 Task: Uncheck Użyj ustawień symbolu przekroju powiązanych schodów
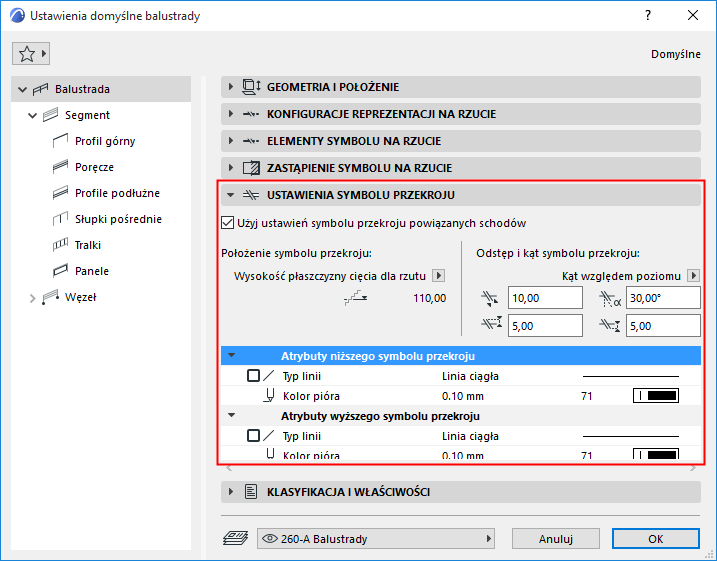coord(227,223)
